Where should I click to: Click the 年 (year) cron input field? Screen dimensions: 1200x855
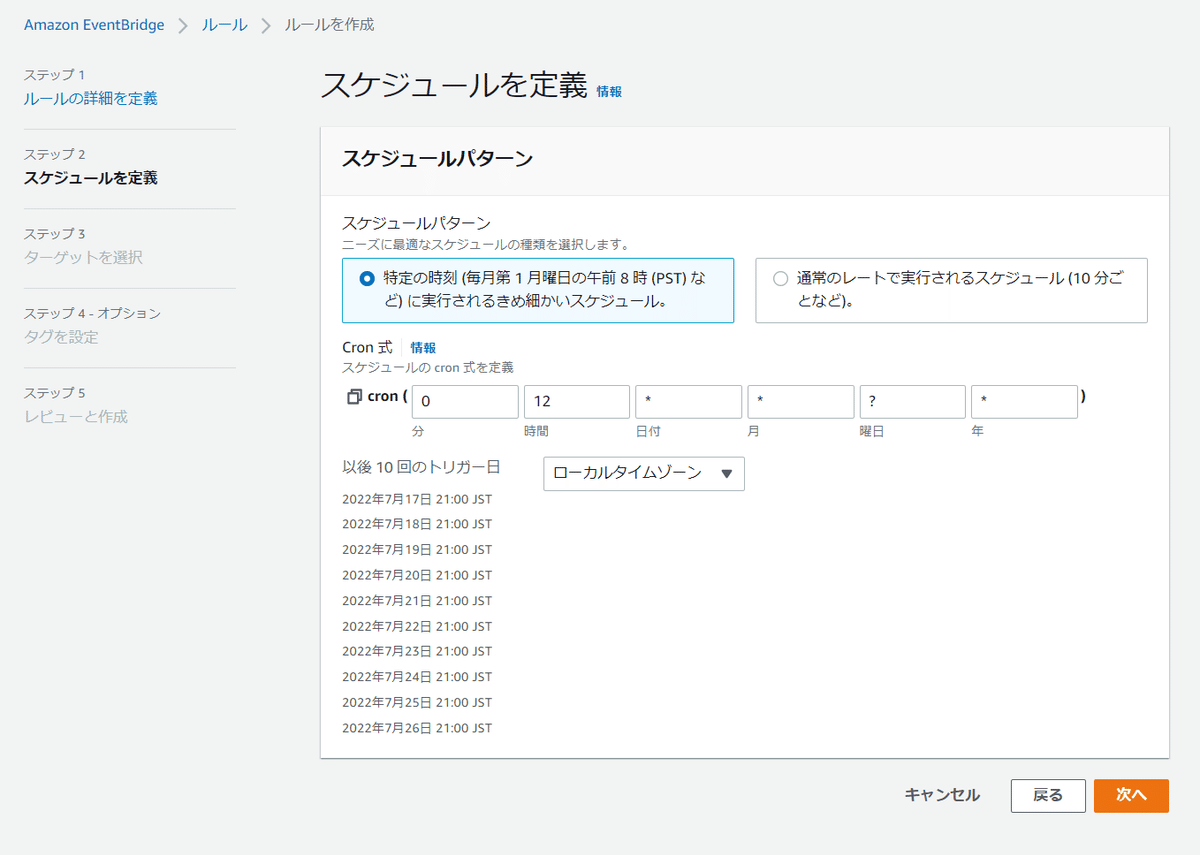(1024, 401)
